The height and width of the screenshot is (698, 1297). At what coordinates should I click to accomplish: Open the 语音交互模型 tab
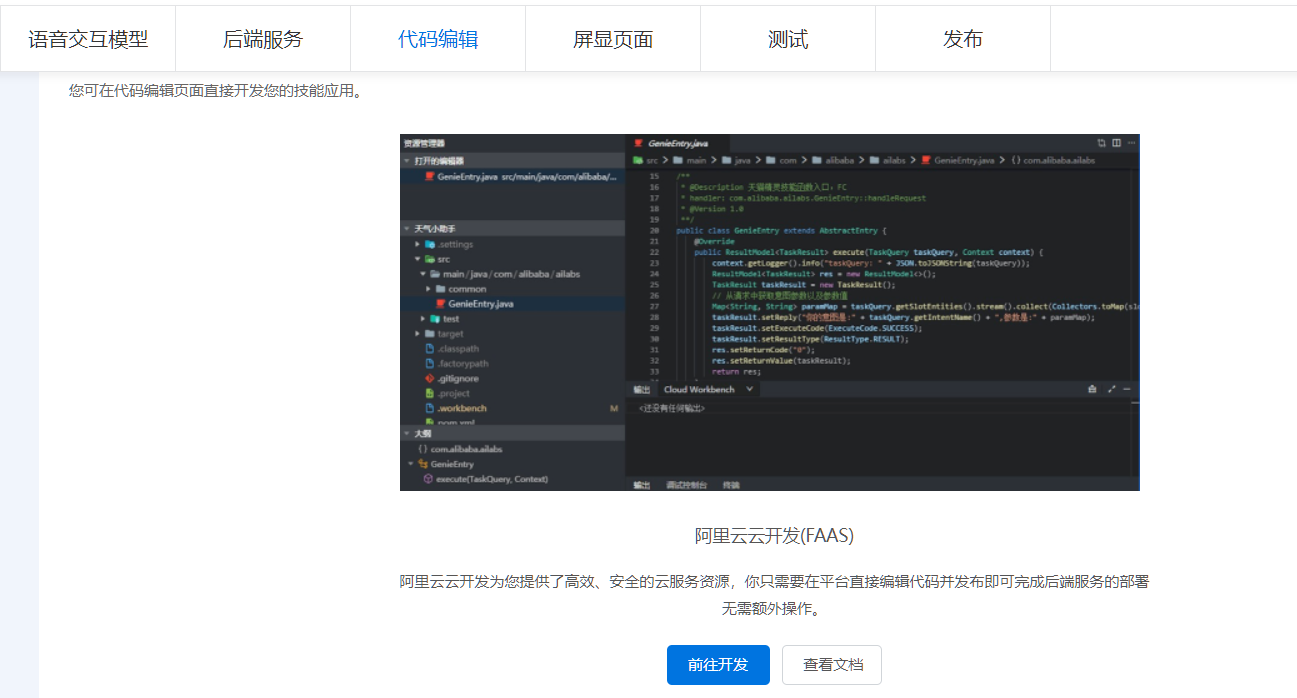point(88,39)
